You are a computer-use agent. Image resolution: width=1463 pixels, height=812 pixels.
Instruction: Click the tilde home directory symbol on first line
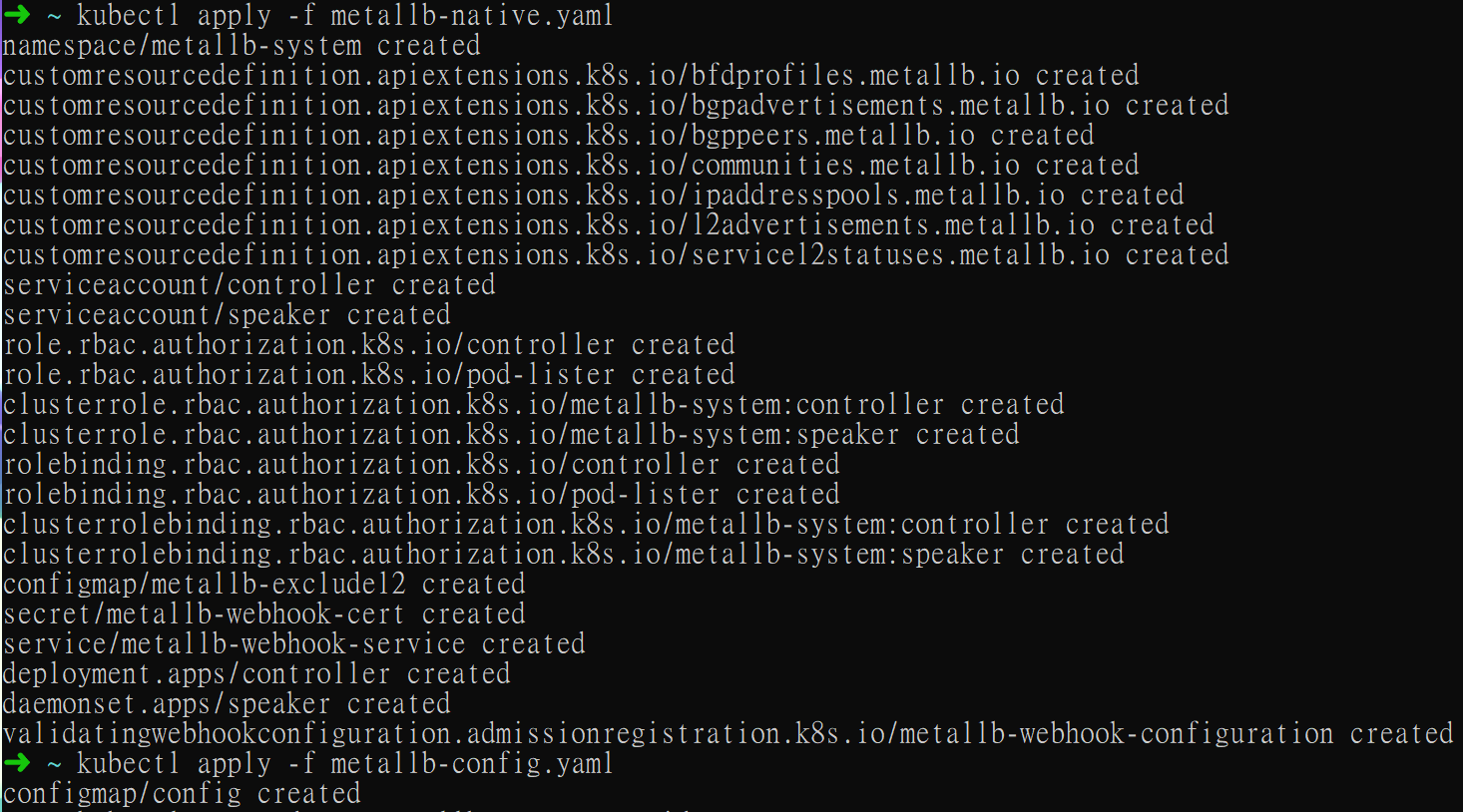pyautogui.click(x=54, y=15)
